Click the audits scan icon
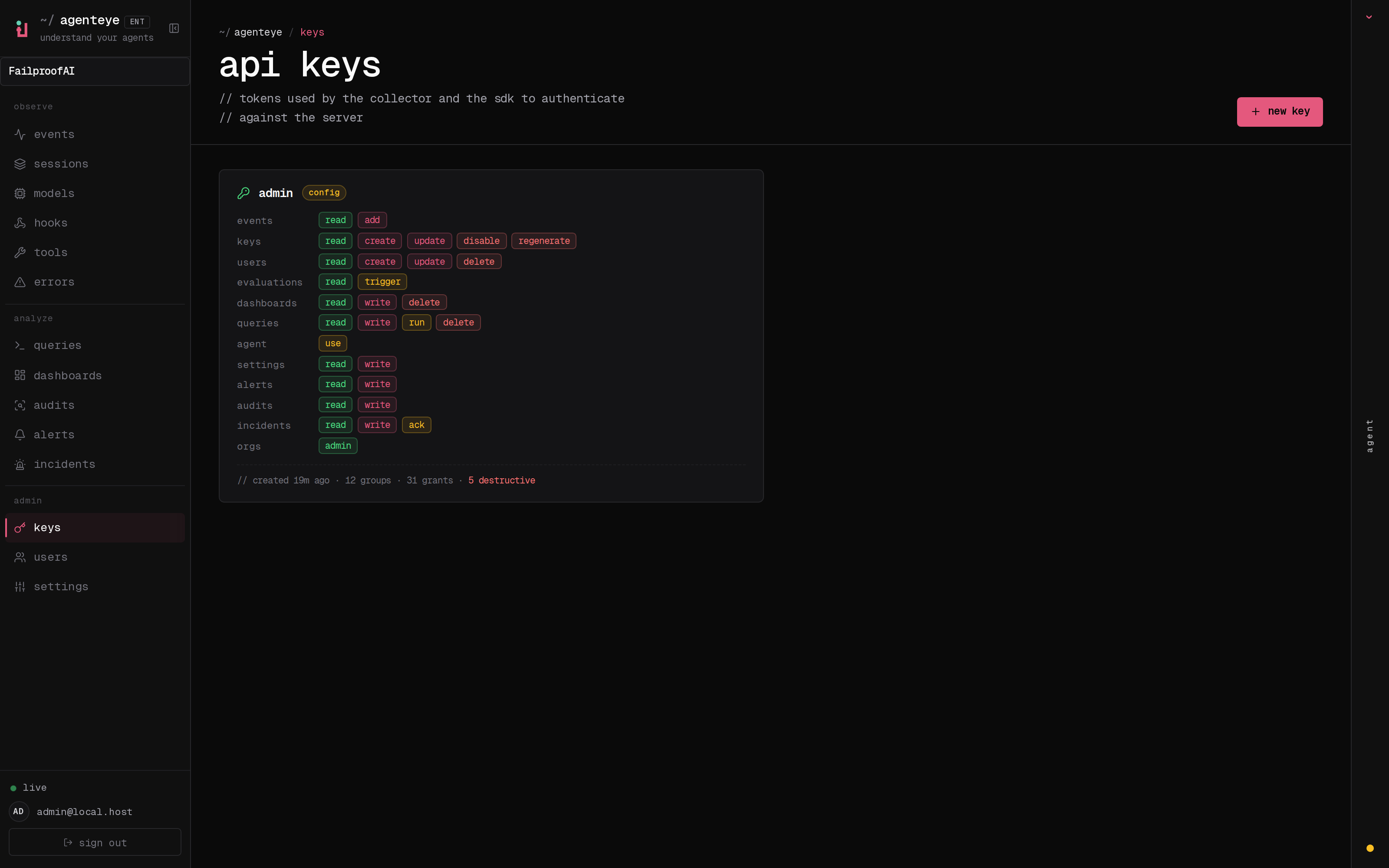This screenshot has width=1389, height=868. (x=20, y=405)
